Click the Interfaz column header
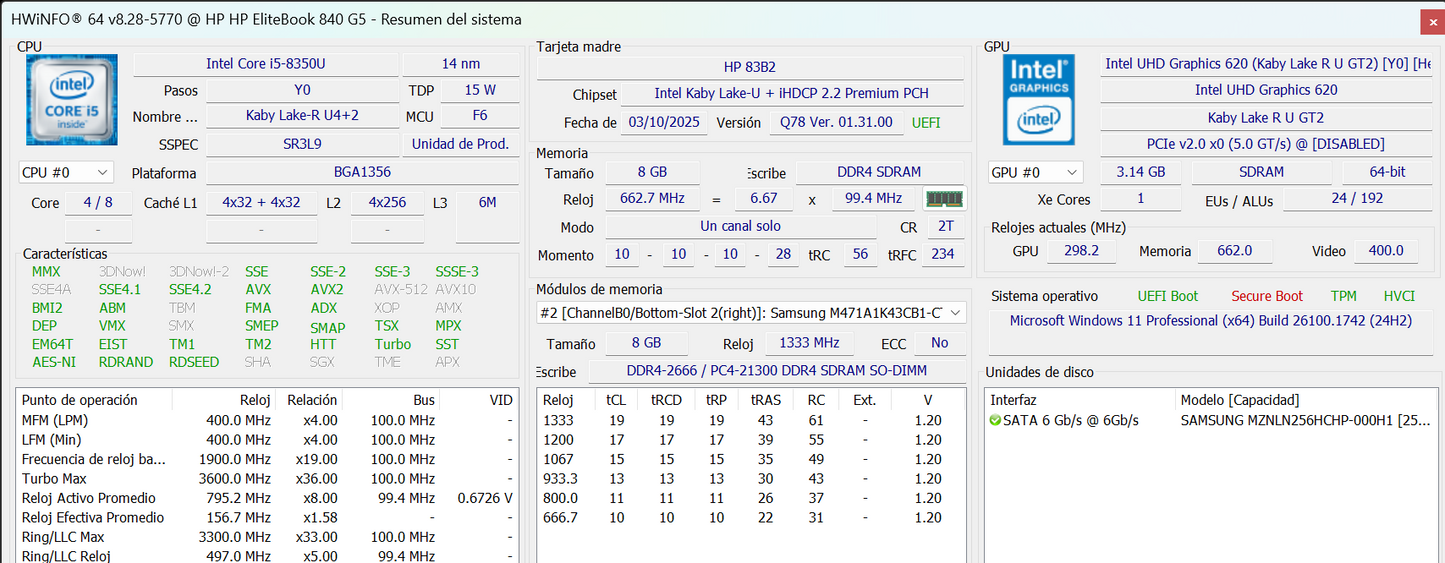This screenshot has width=1445, height=563. [x=1080, y=400]
